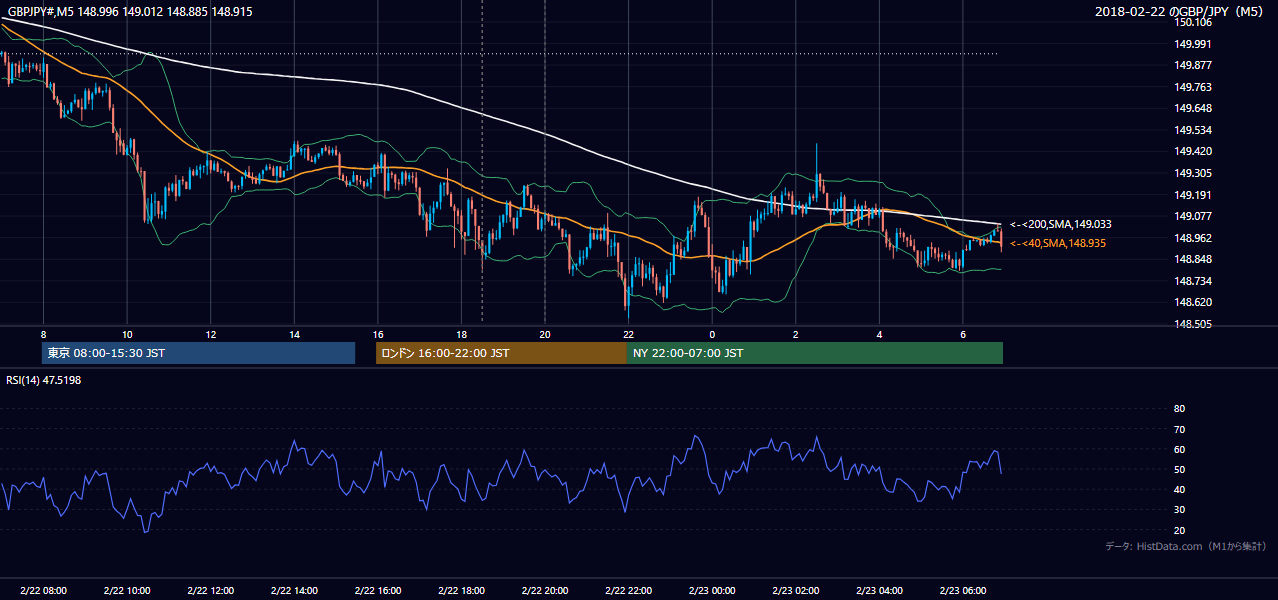The height and width of the screenshot is (600, 1278).
Task: Click hour tick 22 under the price chart
Action: point(628,334)
